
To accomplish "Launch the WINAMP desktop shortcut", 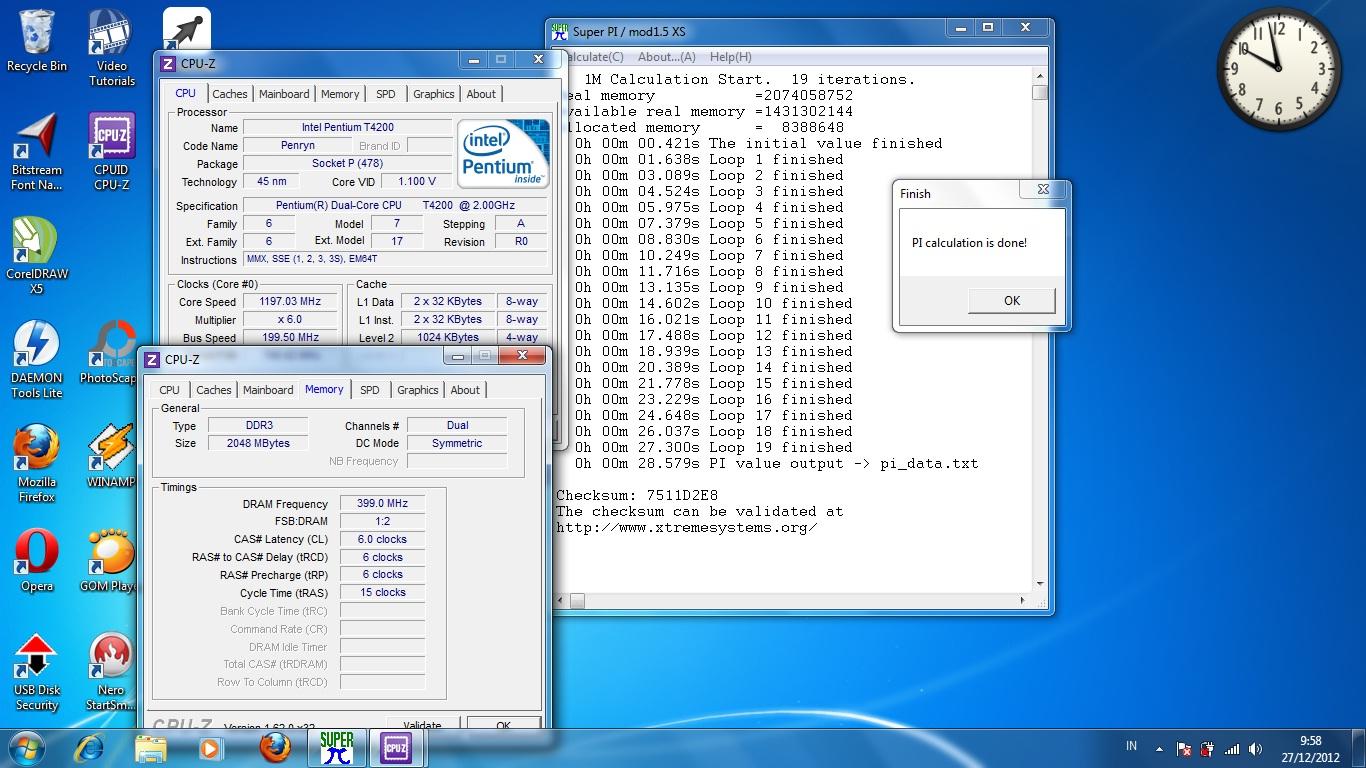I will click(x=111, y=456).
